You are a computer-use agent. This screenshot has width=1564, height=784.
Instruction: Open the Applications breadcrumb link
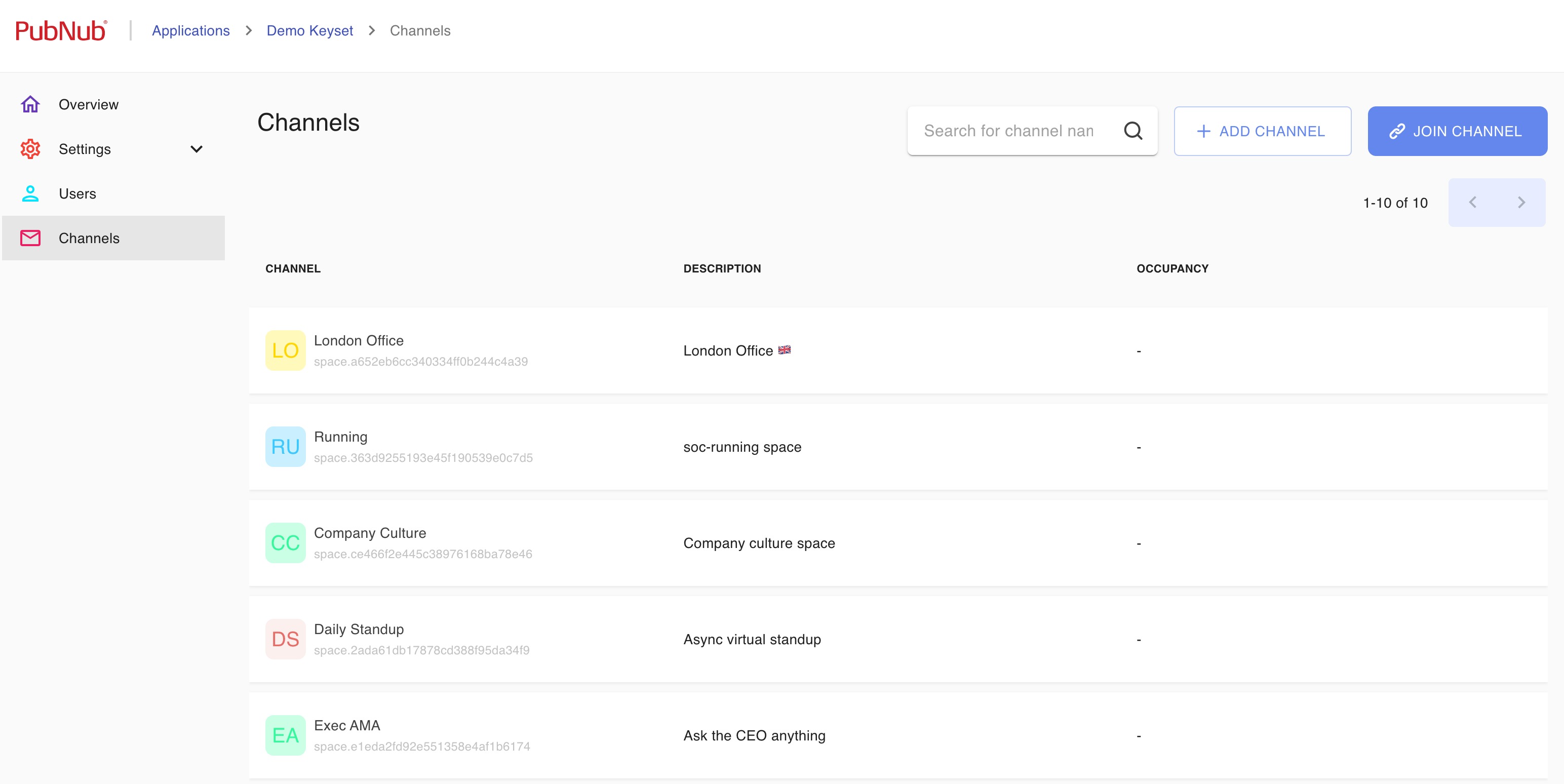(190, 30)
